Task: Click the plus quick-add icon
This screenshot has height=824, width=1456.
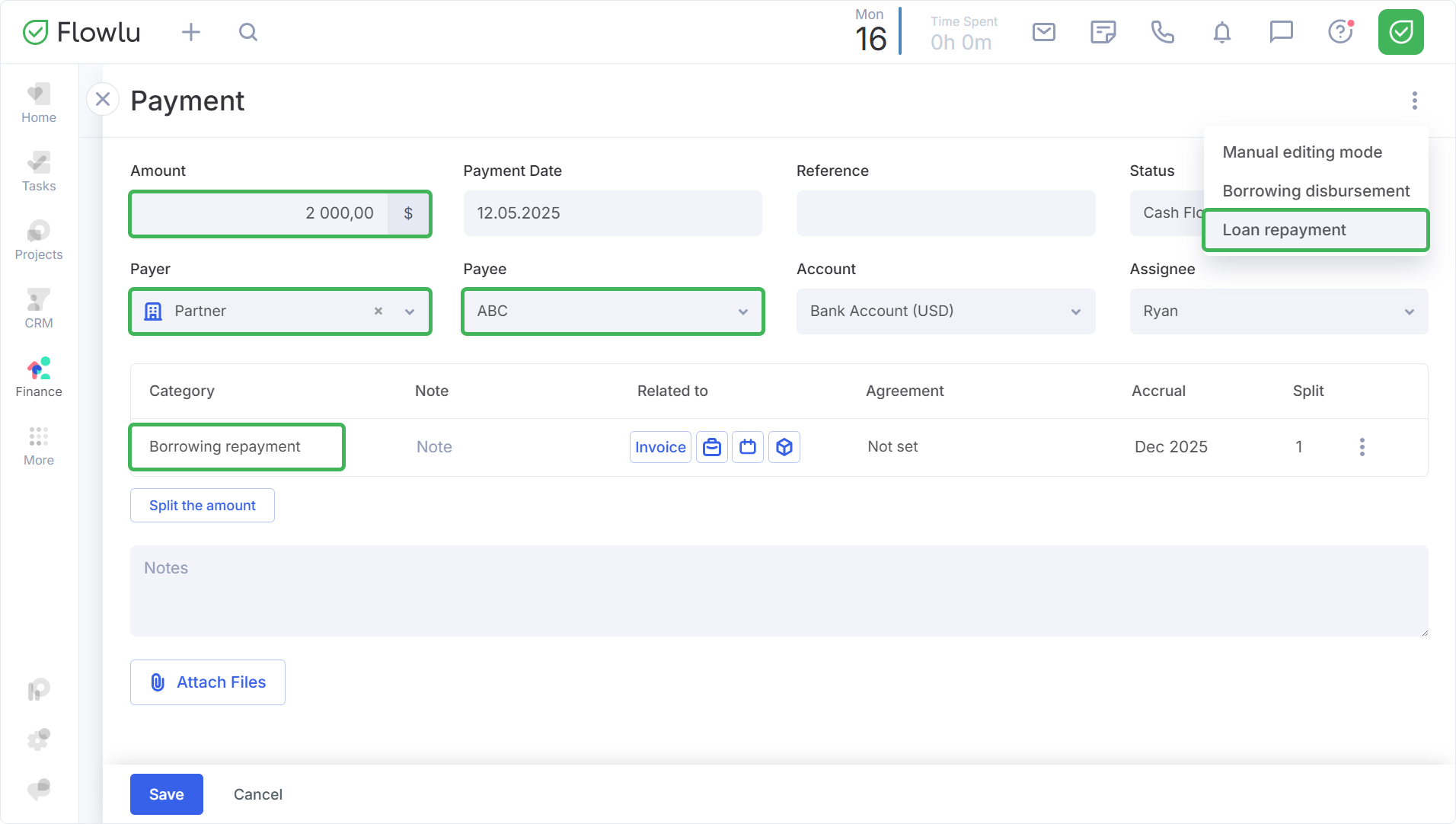Action: click(x=191, y=32)
